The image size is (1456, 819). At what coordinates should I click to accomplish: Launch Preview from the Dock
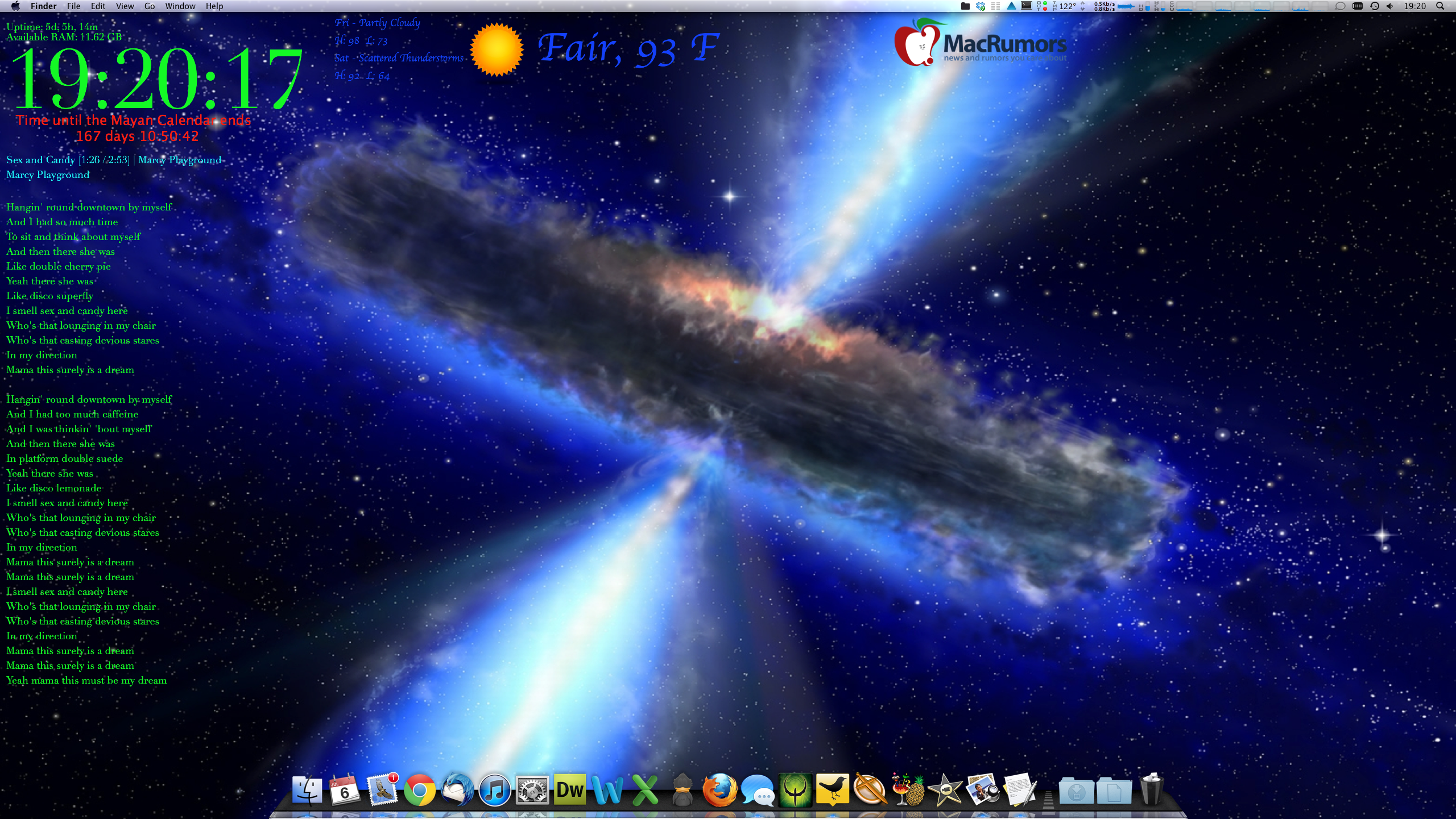tap(983, 790)
